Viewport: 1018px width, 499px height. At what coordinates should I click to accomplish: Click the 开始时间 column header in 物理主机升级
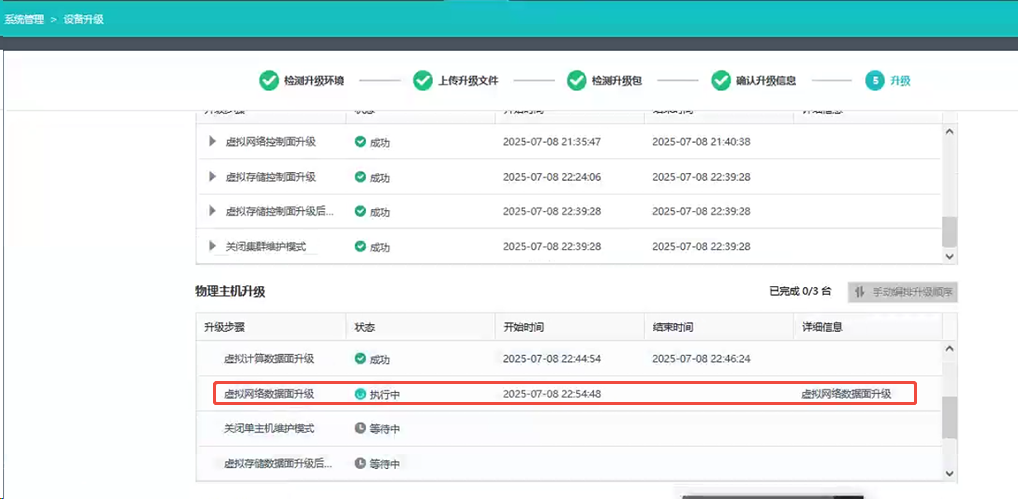tap(523, 327)
